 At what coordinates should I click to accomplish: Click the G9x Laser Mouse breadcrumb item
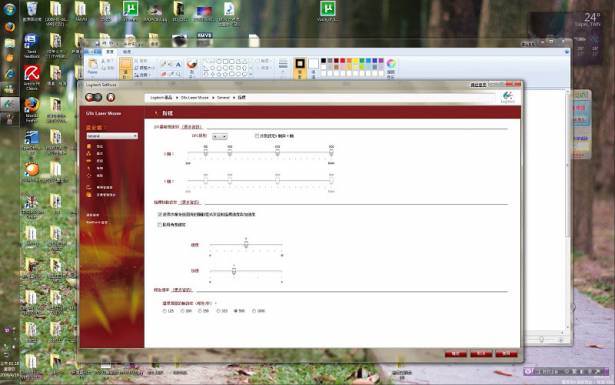pyautogui.click(x=195, y=97)
